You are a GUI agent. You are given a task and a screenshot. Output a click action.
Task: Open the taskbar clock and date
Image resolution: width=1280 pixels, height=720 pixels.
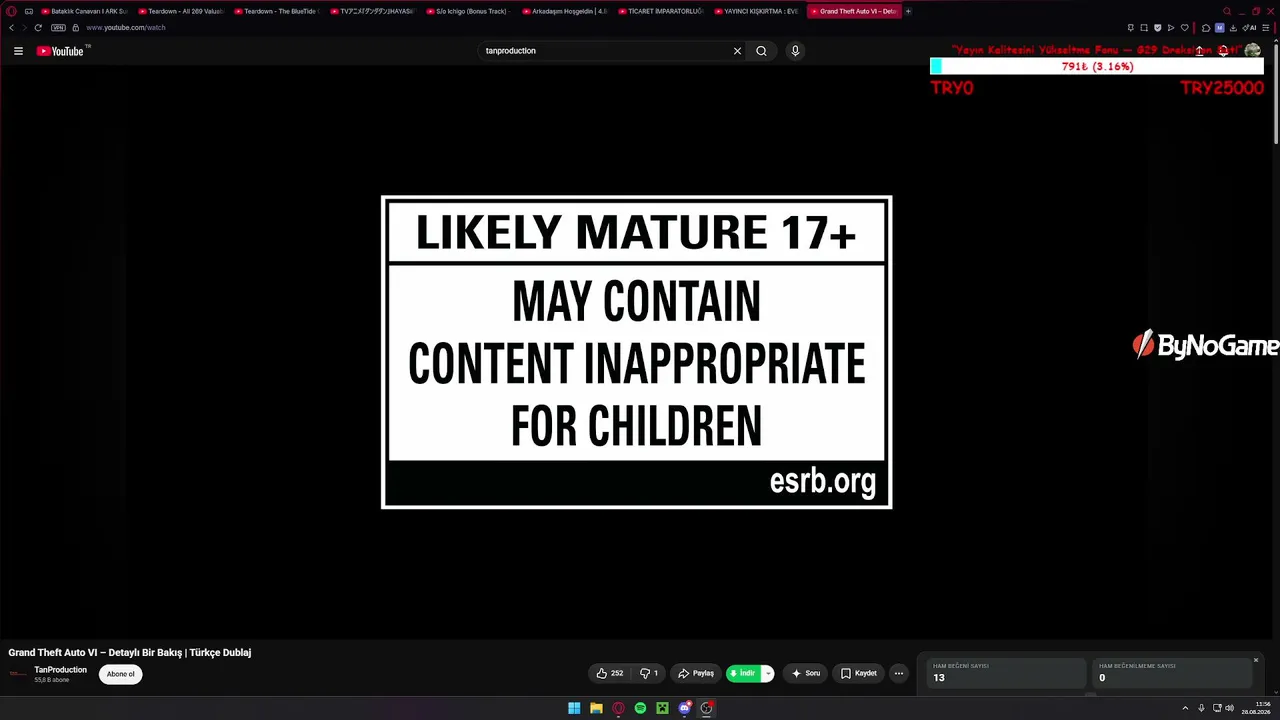click(1256, 709)
